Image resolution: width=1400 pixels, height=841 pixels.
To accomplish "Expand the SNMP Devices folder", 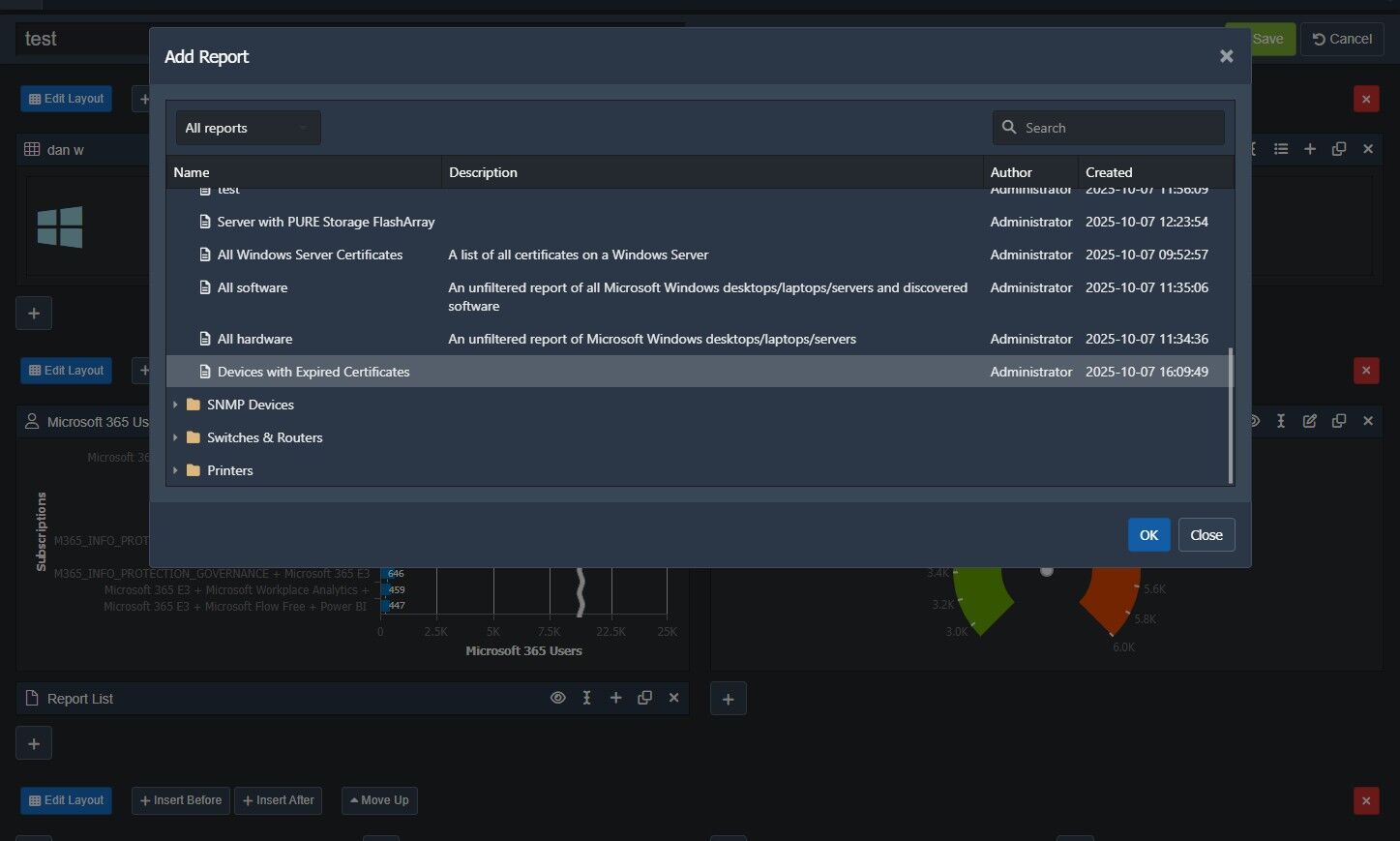I will 175,405.
